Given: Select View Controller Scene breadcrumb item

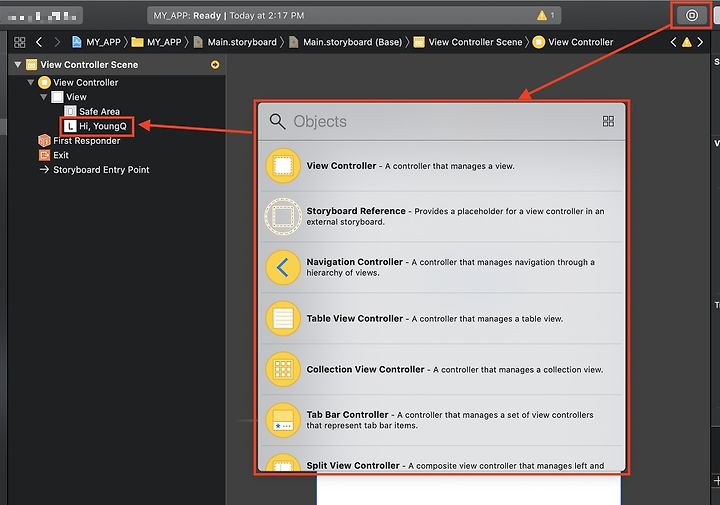Looking at the screenshot, I should 468,42.
